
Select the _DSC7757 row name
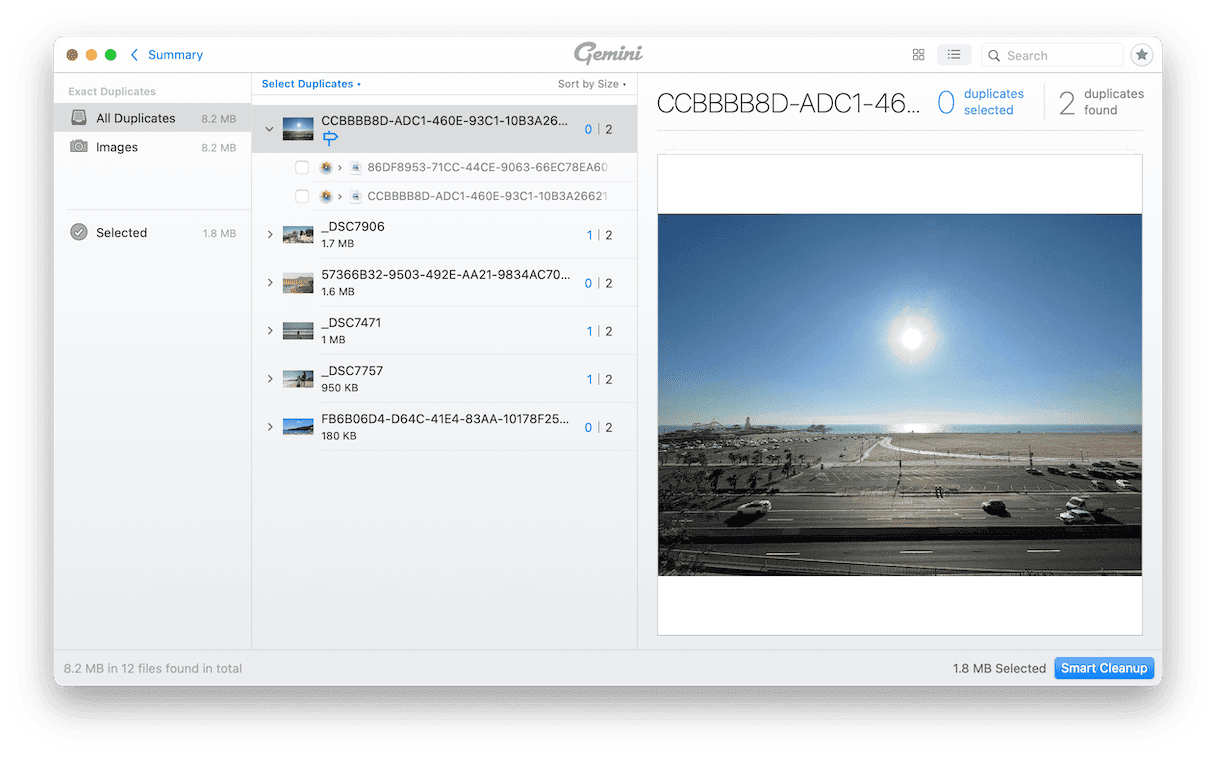[x=352, y=370]
